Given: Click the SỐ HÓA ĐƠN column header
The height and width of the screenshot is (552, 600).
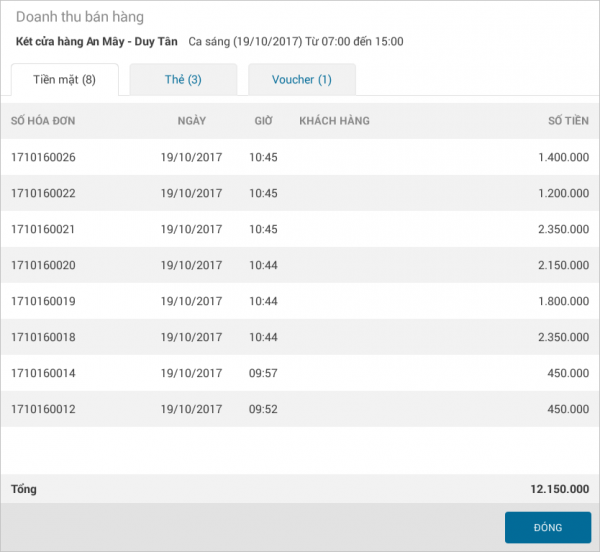Looking at the screenshot, I should pos(43,121).
